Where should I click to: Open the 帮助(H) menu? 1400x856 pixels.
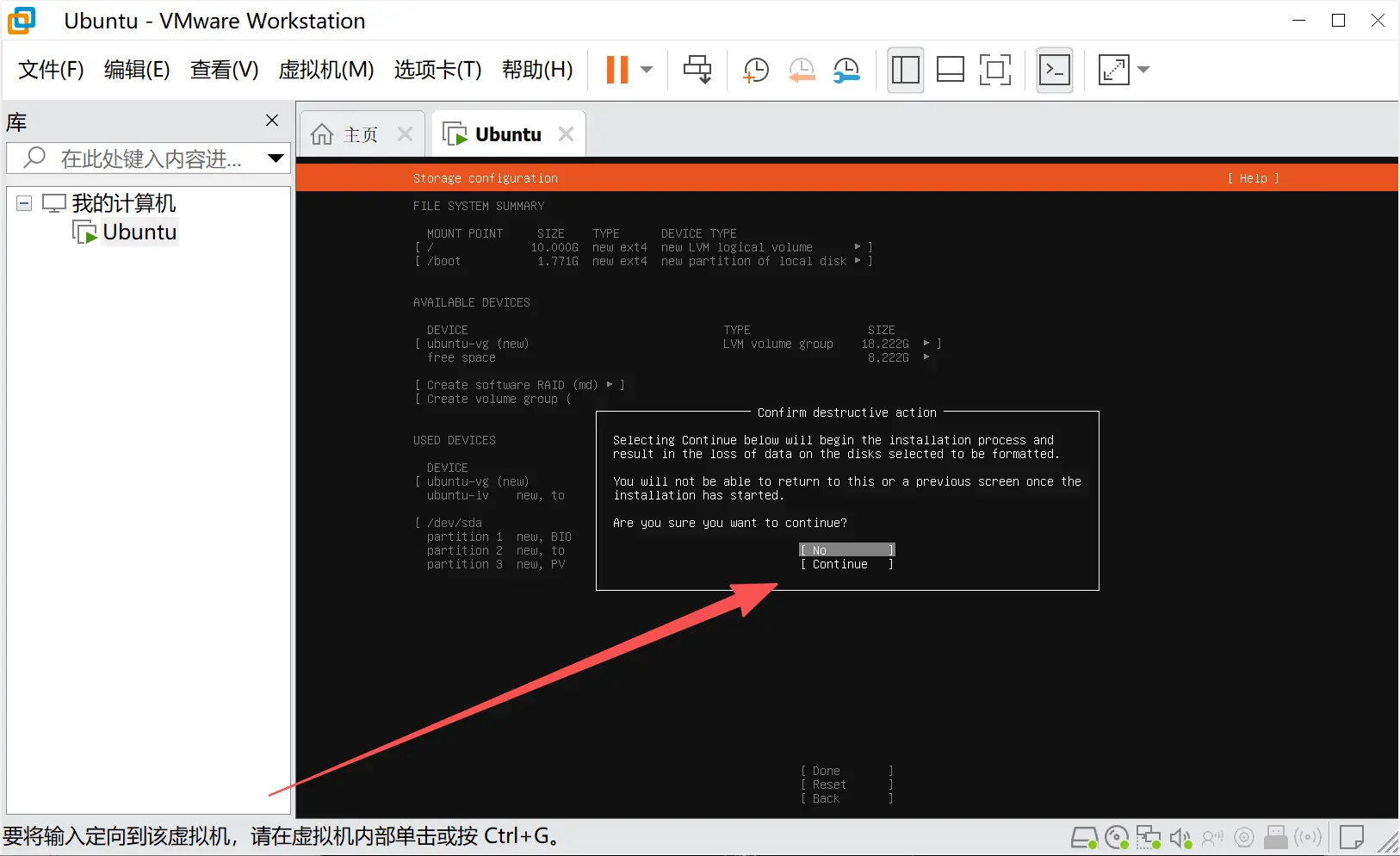pos(537,70)
